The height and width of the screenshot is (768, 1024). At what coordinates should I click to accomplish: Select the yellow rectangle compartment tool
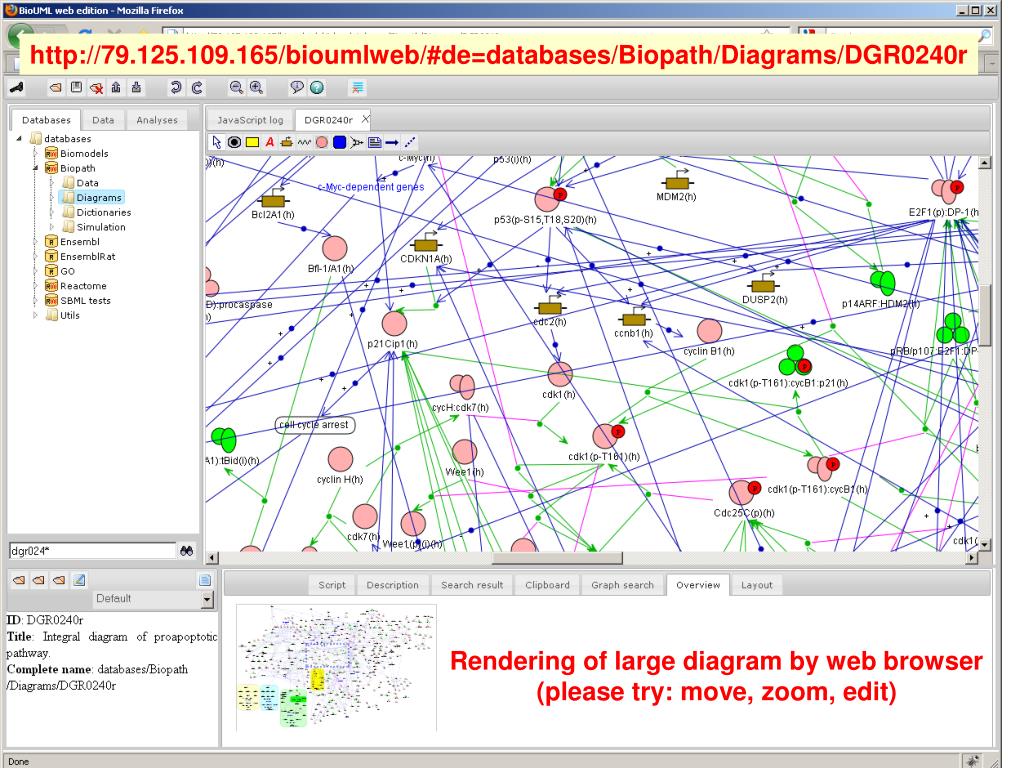pos(252,142)
